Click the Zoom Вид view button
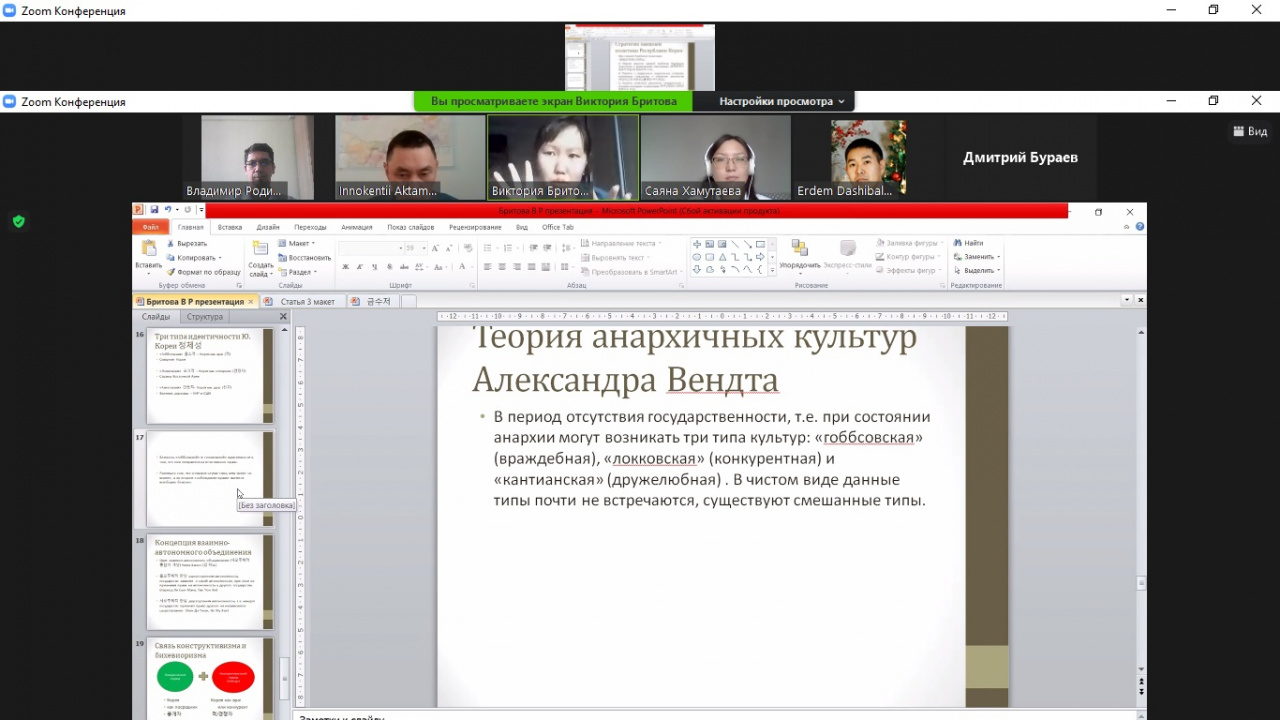 tap(1250, 131)
